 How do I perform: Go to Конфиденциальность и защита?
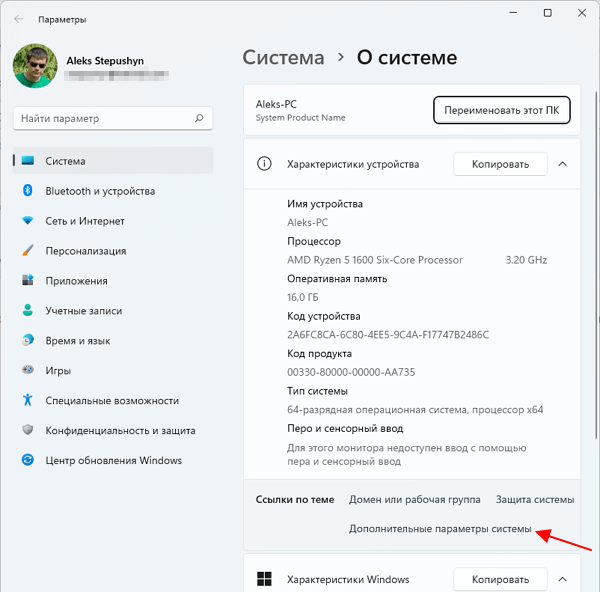point(113,430)
